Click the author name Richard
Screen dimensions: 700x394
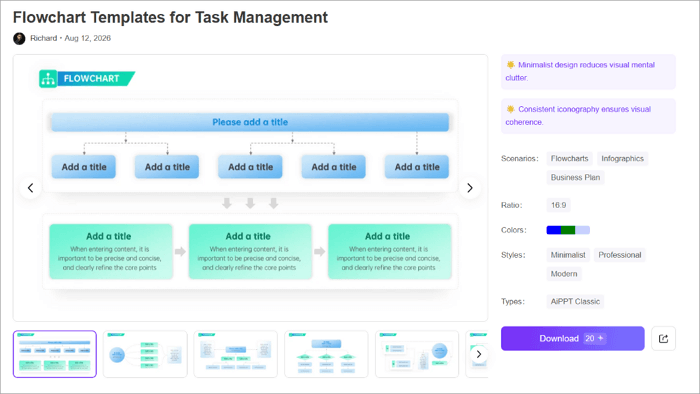coord(43,38)
